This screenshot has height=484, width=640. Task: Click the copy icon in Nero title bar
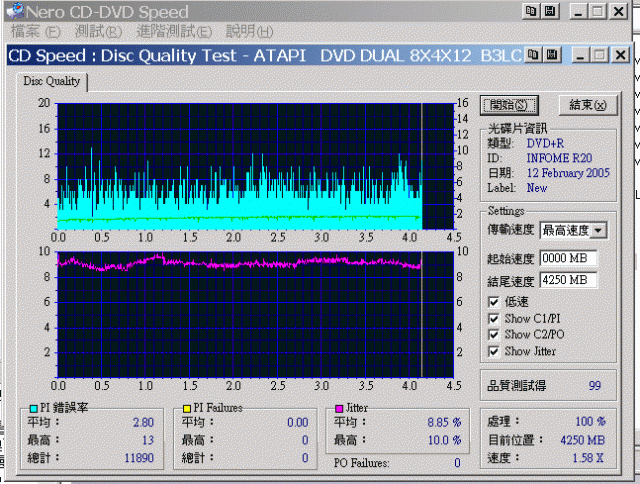click(531, 11)
